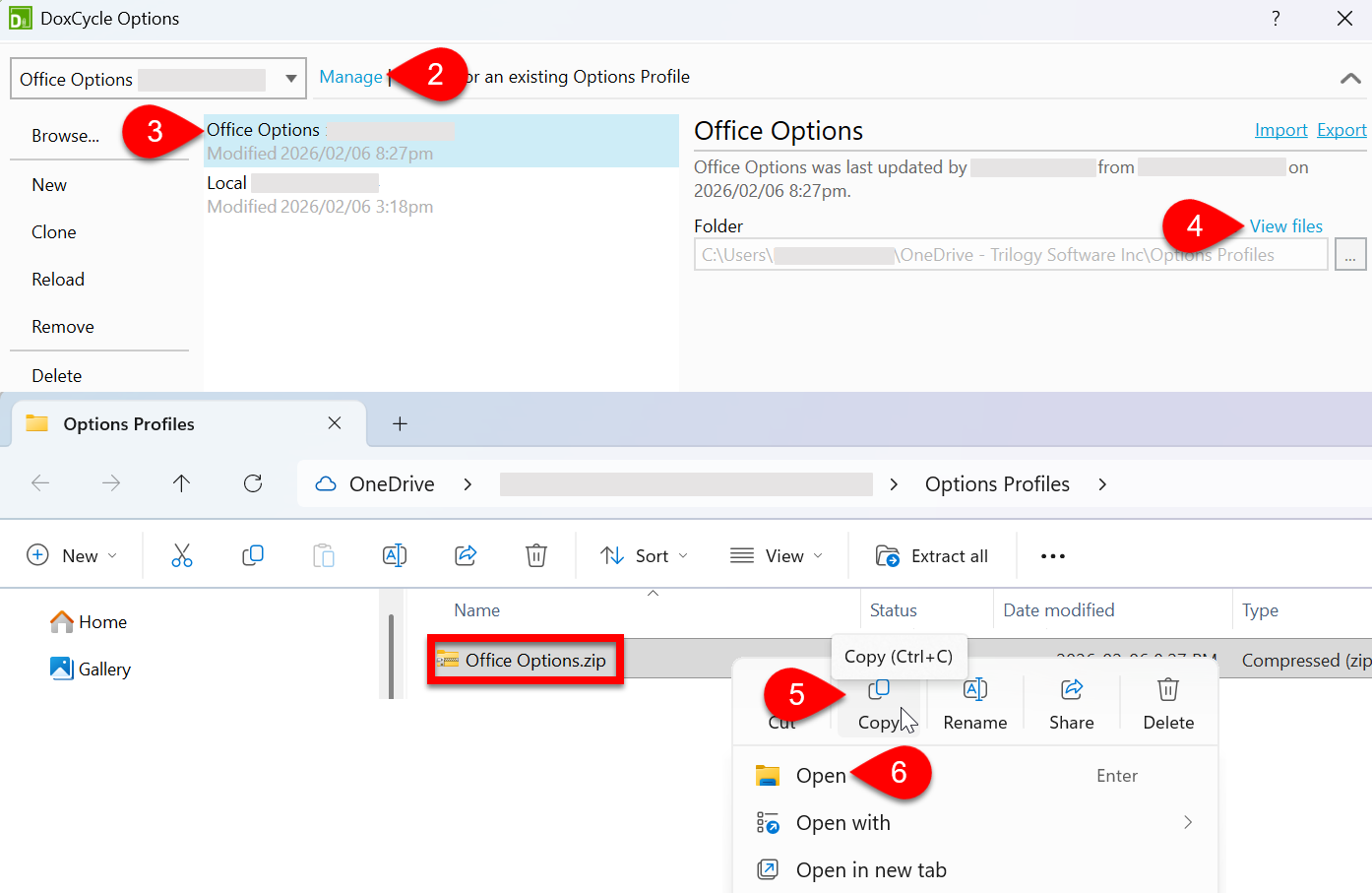Click the View files link in DoxCycle

coord(1285,225)
